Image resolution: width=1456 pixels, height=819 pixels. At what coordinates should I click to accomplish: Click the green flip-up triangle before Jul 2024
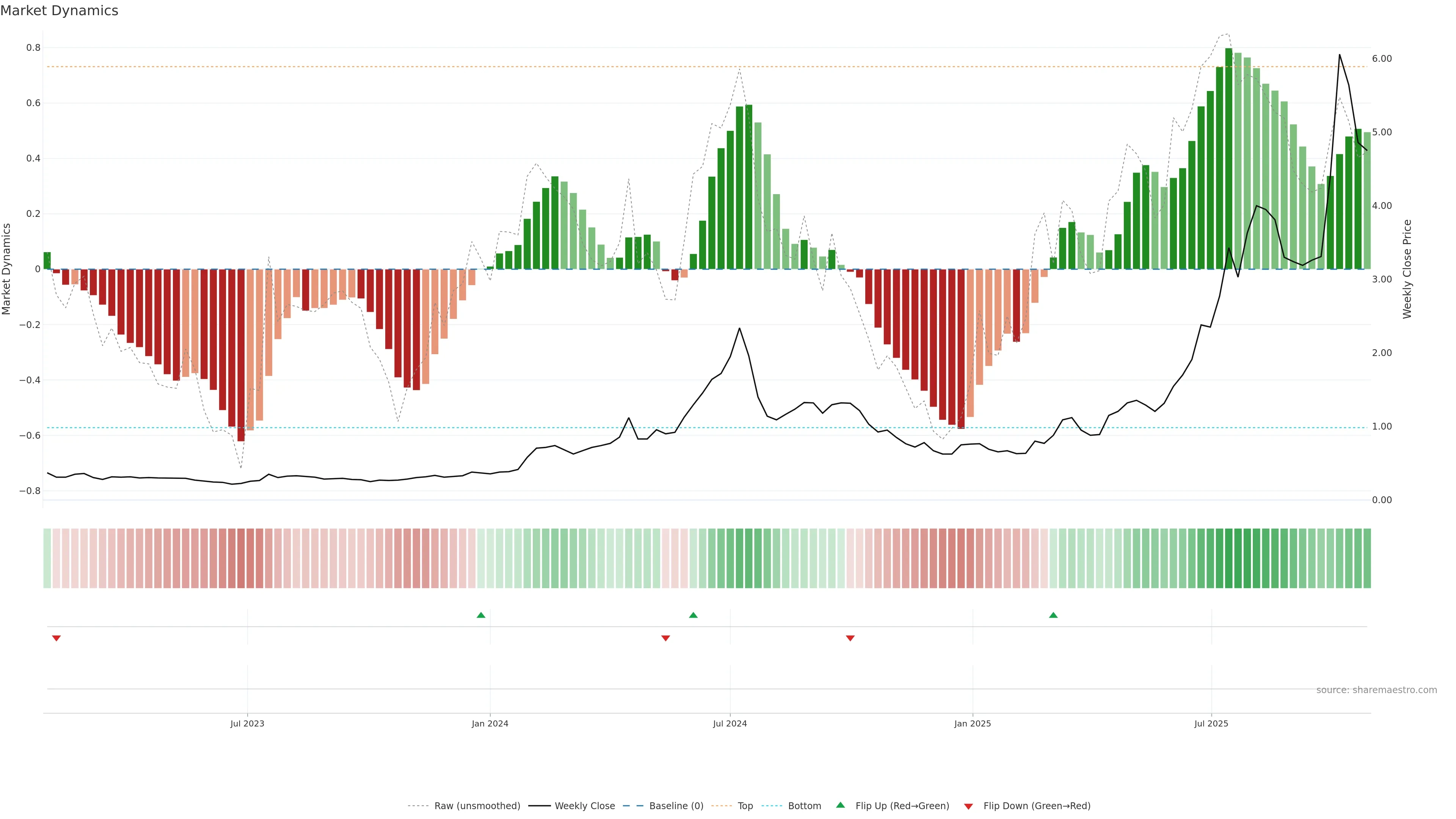click(x=693, y=615)
